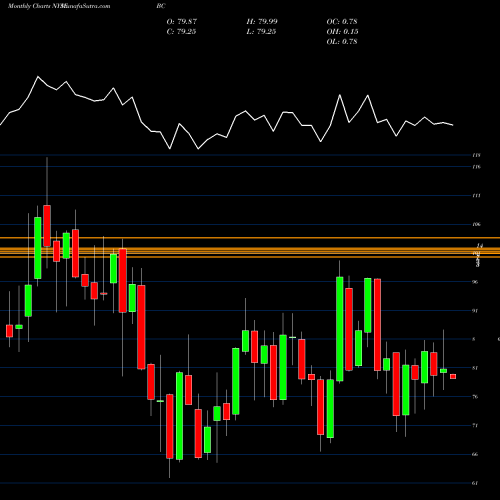Image resolution: width=500 pixels, height=500 pixels.
Task: Select the close value C: 79.25
Action: (181, 32)
